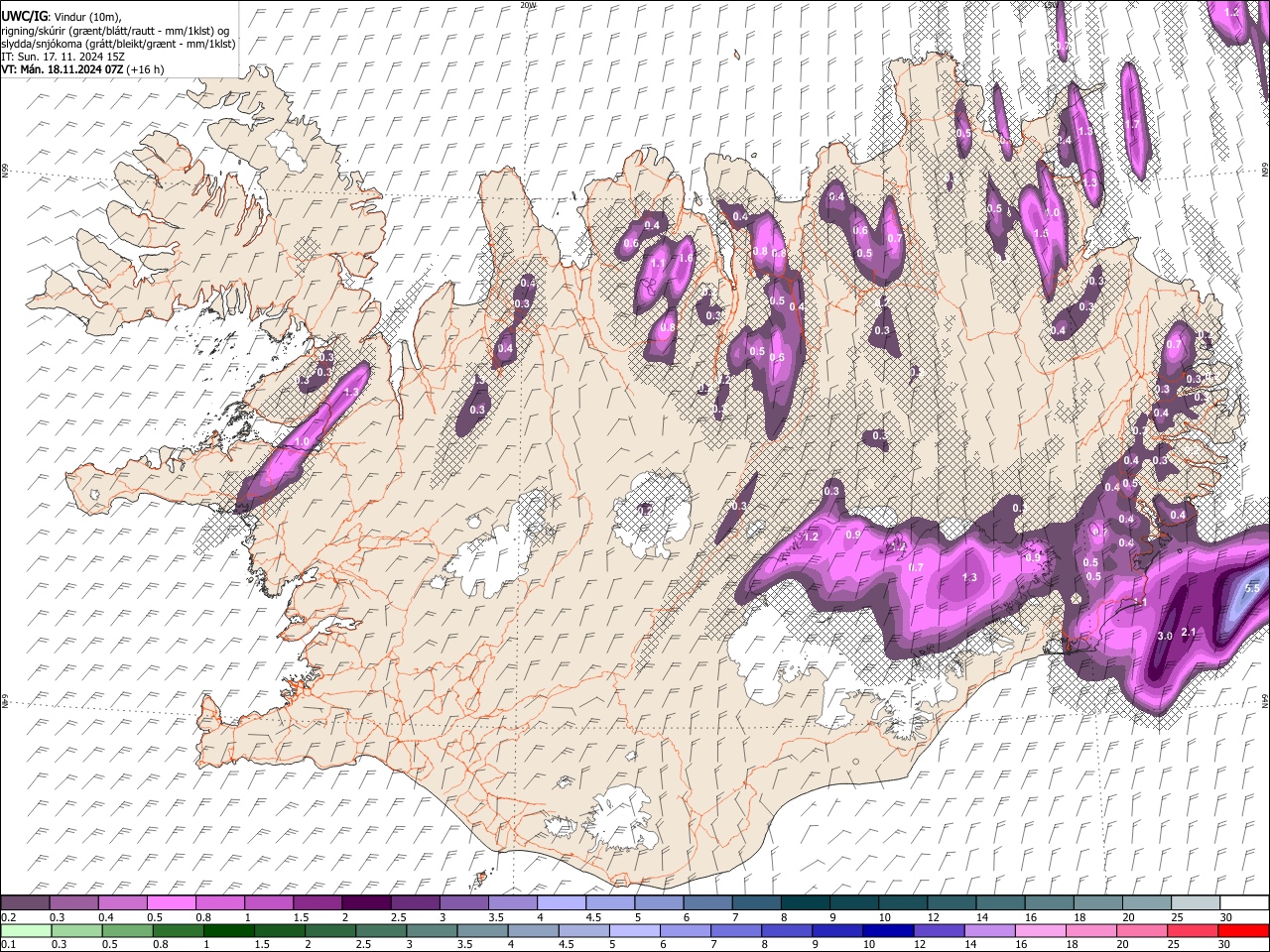The height and width of the screenshot is (952, 1270).
Task: Click the pale green 0.1 swatch, lower legend row
Action: click(27, 931)
